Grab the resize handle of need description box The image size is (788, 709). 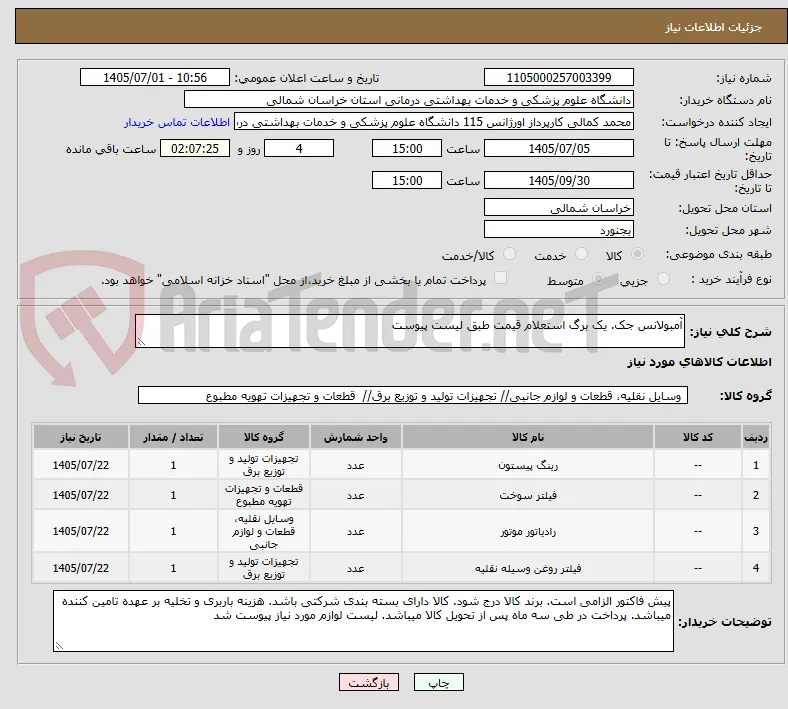point(141,342)
